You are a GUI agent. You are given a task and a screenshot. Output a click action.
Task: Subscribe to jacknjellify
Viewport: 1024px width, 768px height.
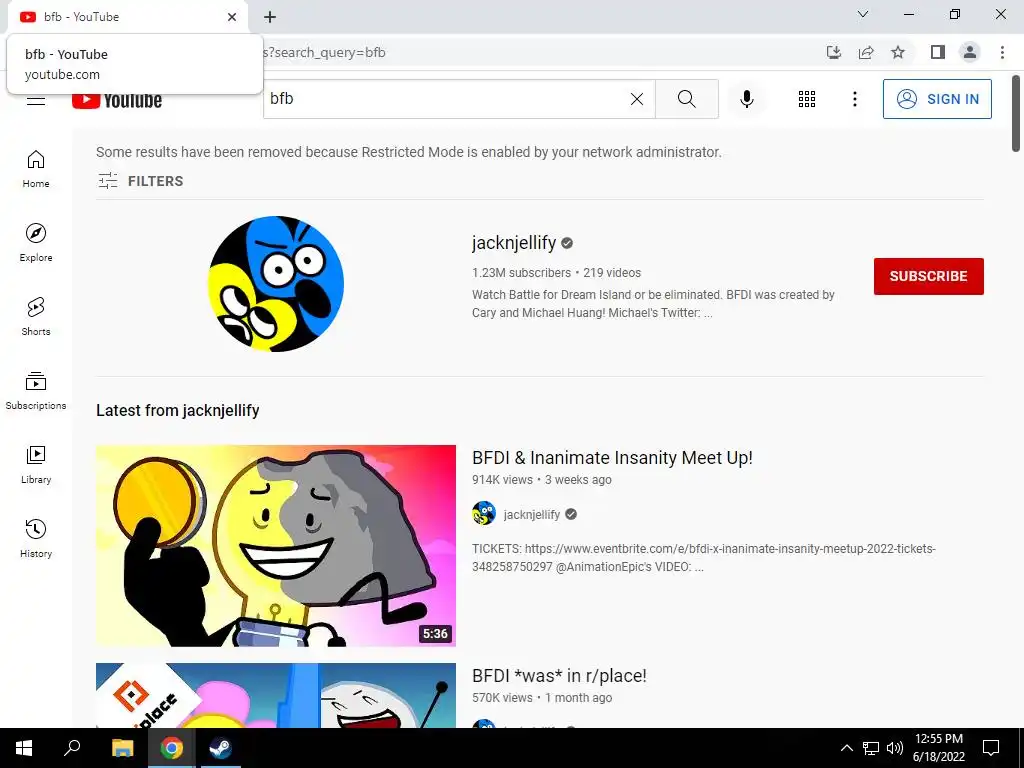[x=929, y=276]
